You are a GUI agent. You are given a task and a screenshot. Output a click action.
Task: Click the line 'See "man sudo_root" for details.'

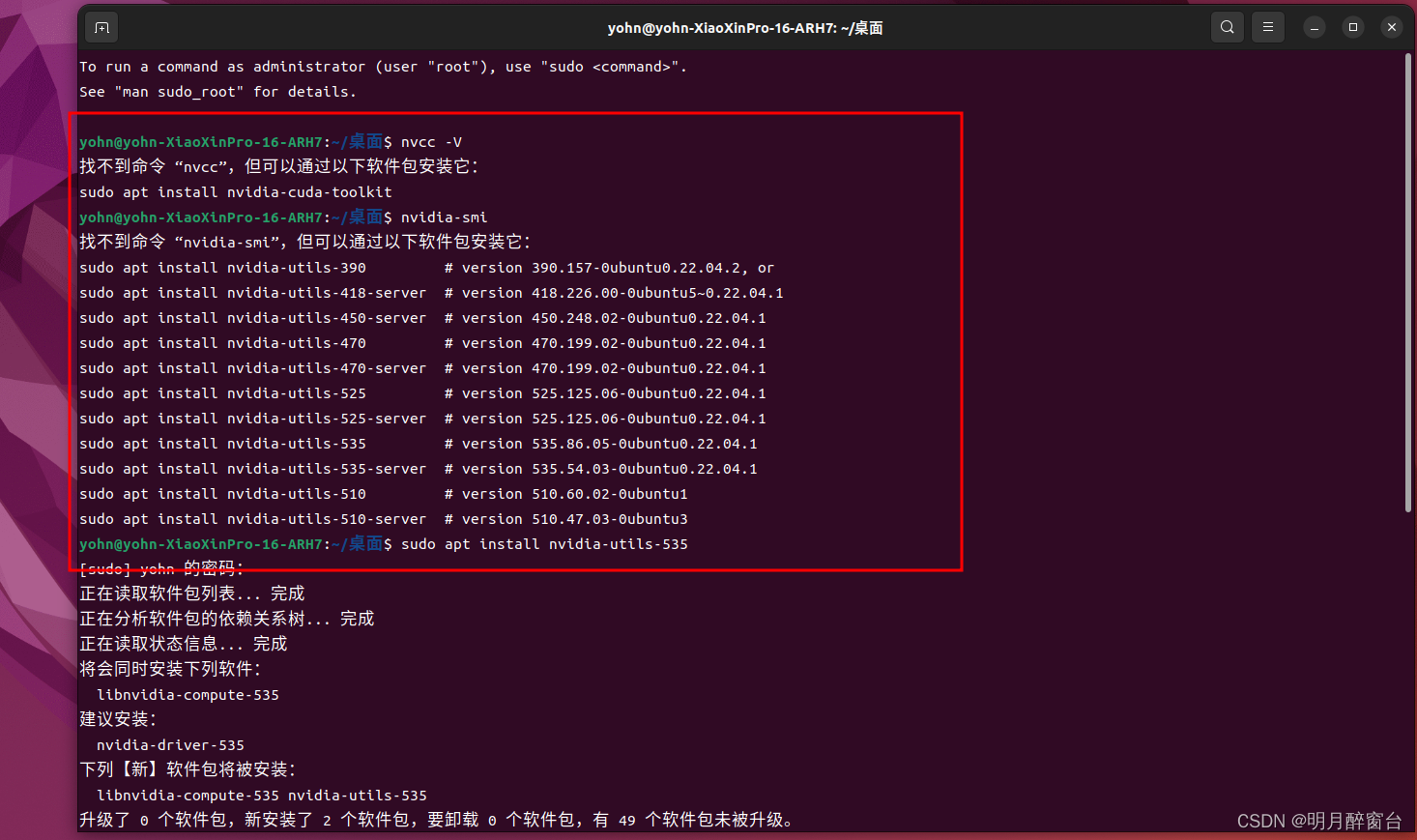pos(217,92)
